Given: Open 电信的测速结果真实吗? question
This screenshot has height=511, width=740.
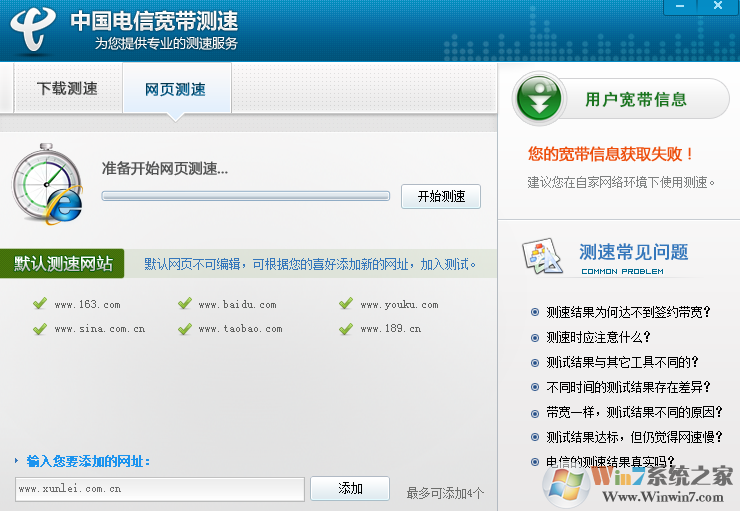Looking at the screenshot, I should (610, 462).
